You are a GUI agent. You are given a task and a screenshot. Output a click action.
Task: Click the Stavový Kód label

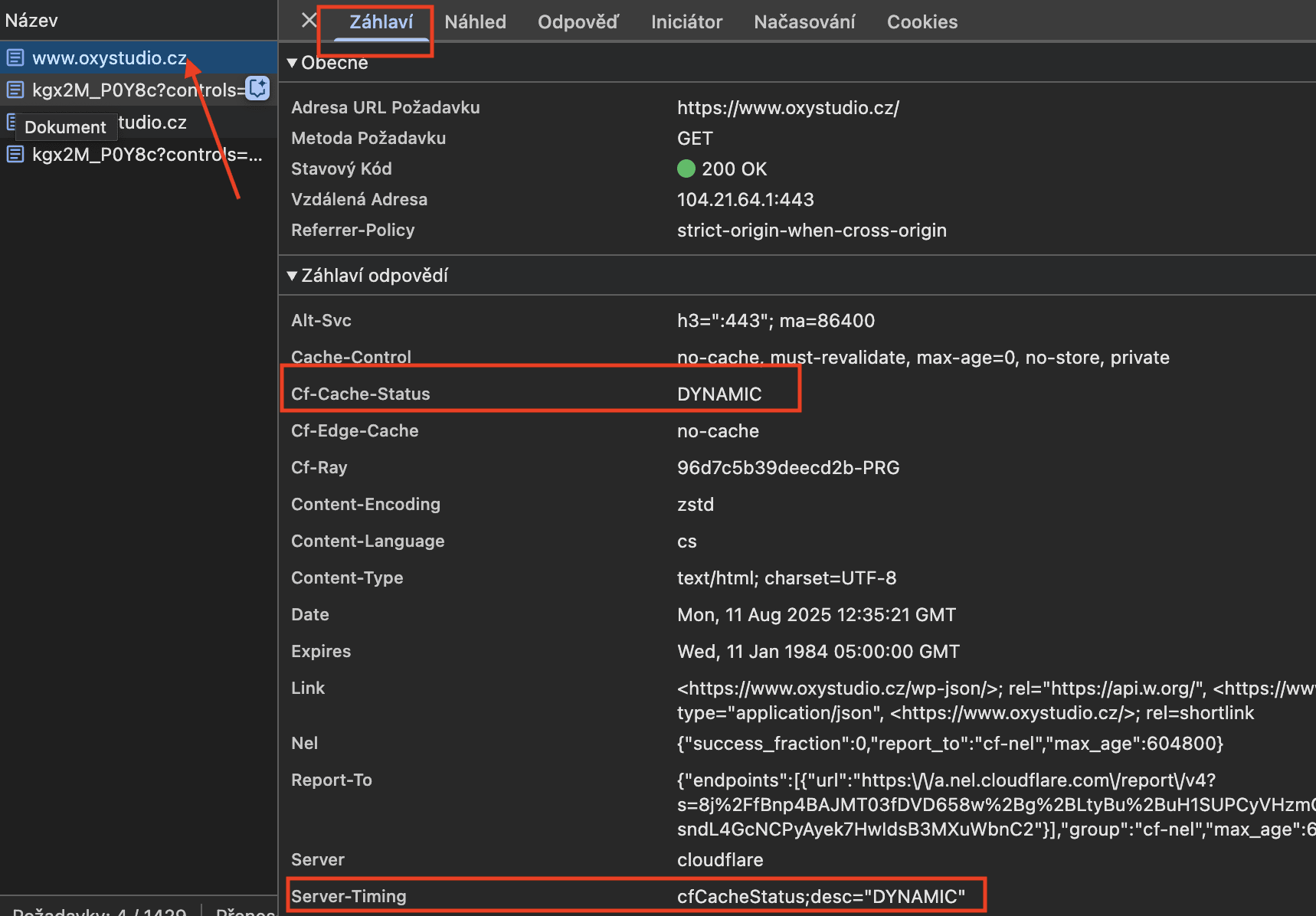[x=342, y=169]
